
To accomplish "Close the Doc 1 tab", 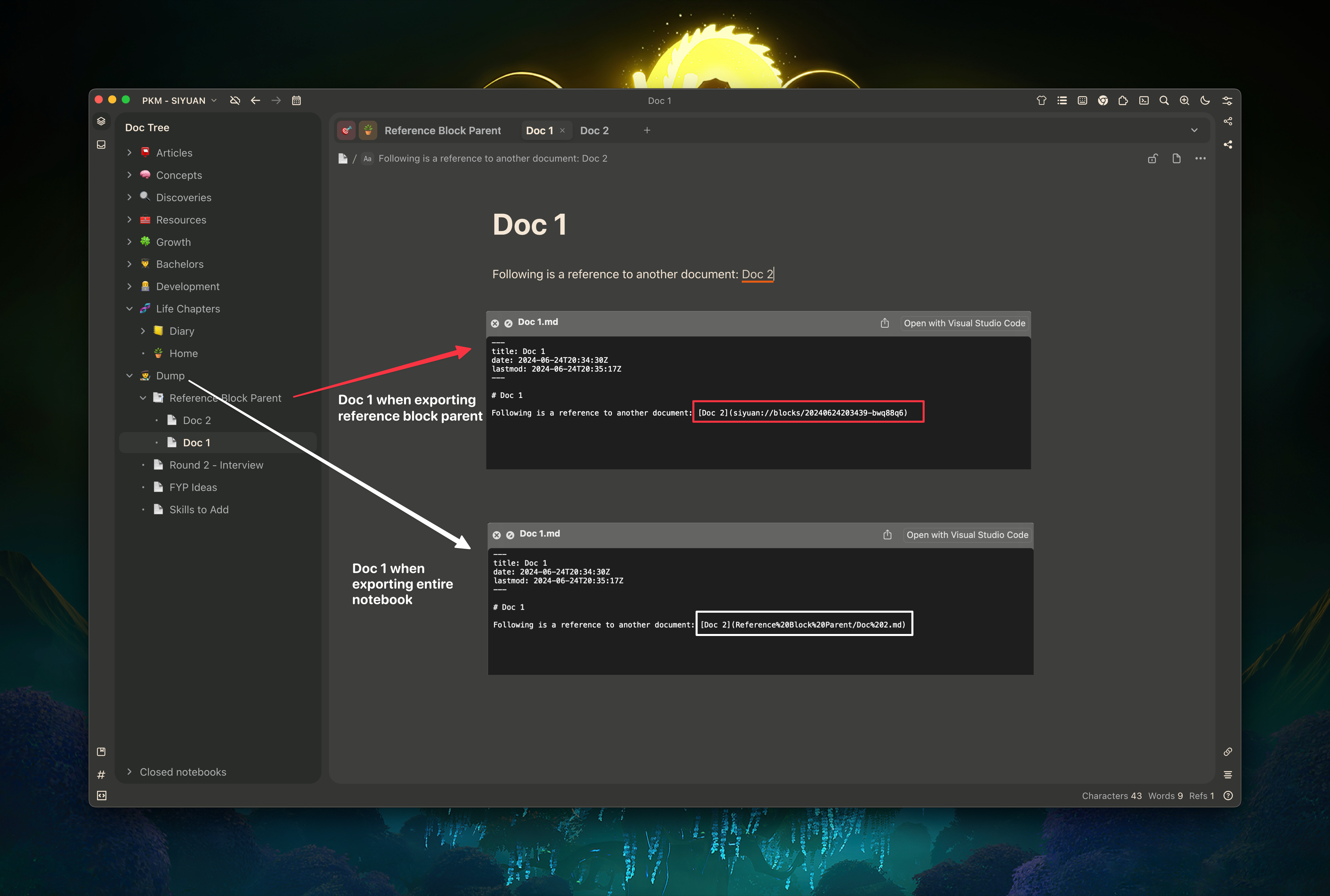I will pos(562,130).
